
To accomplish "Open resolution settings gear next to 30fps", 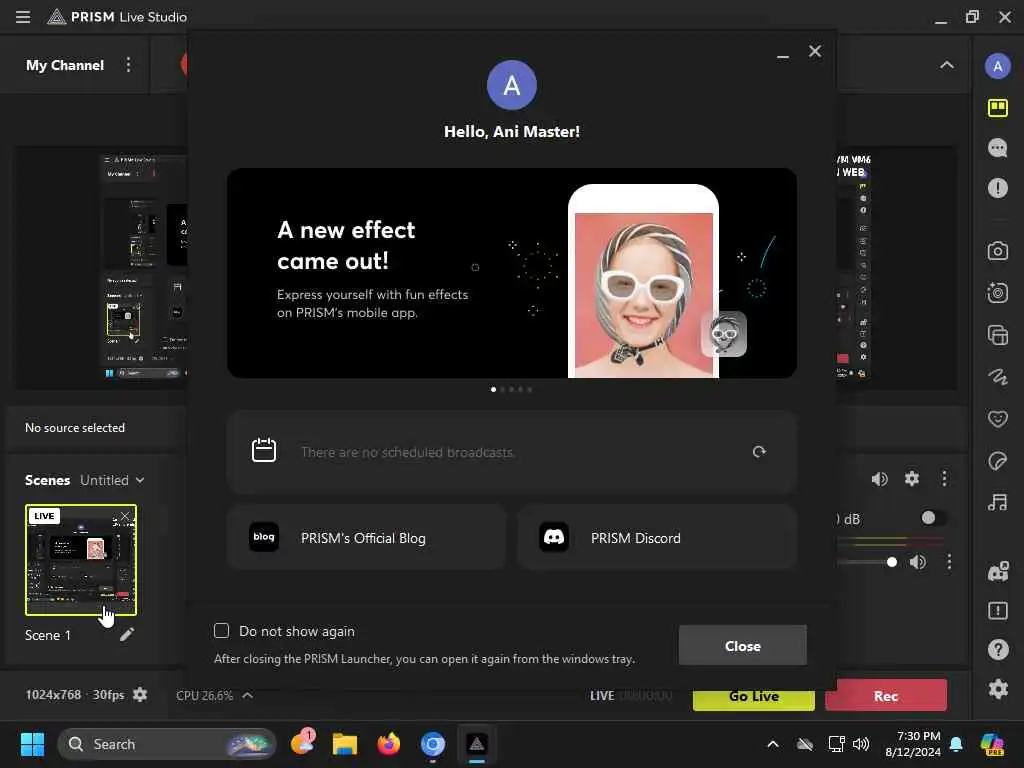I will [x=140, y=695].
